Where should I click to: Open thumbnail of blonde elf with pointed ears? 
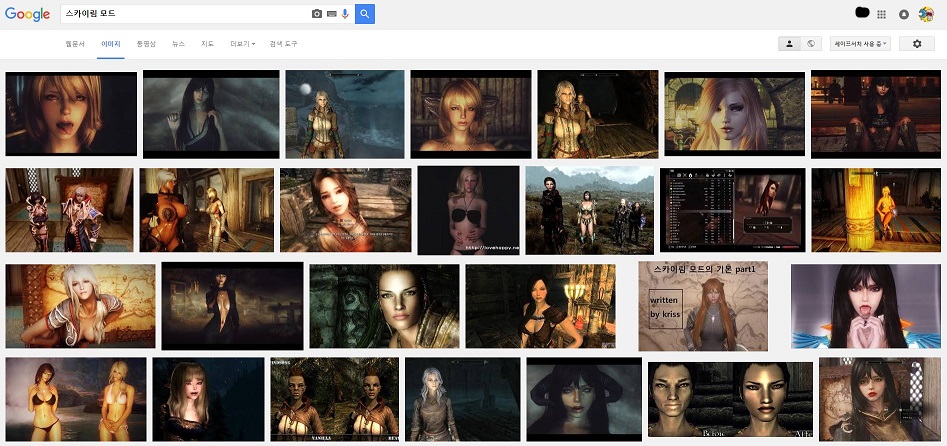pos(471,114)
